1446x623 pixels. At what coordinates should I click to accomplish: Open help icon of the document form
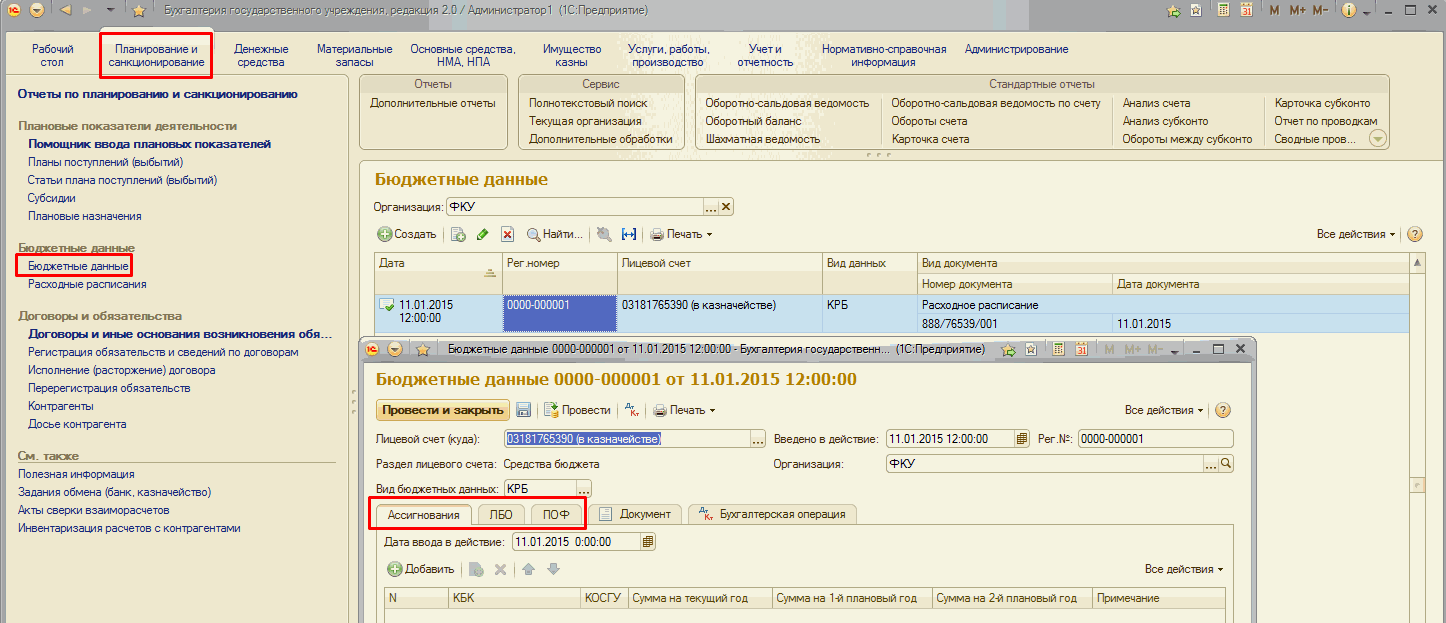pos(1222,410)
